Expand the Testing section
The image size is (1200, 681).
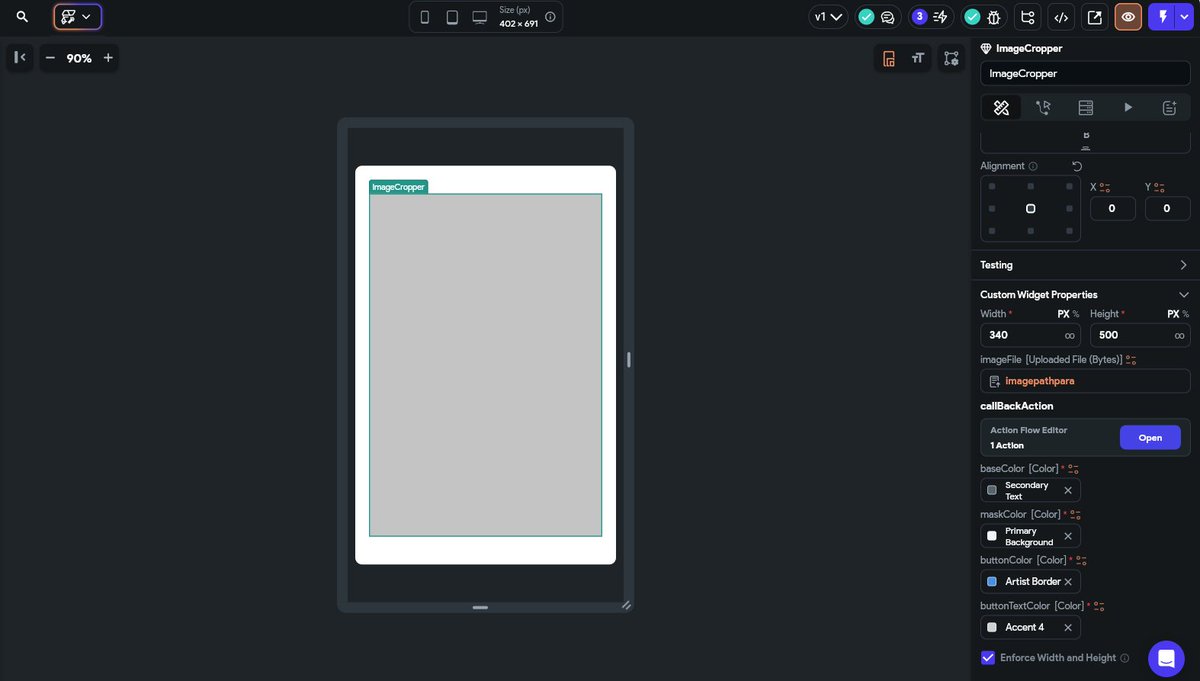pos(1085,265)
